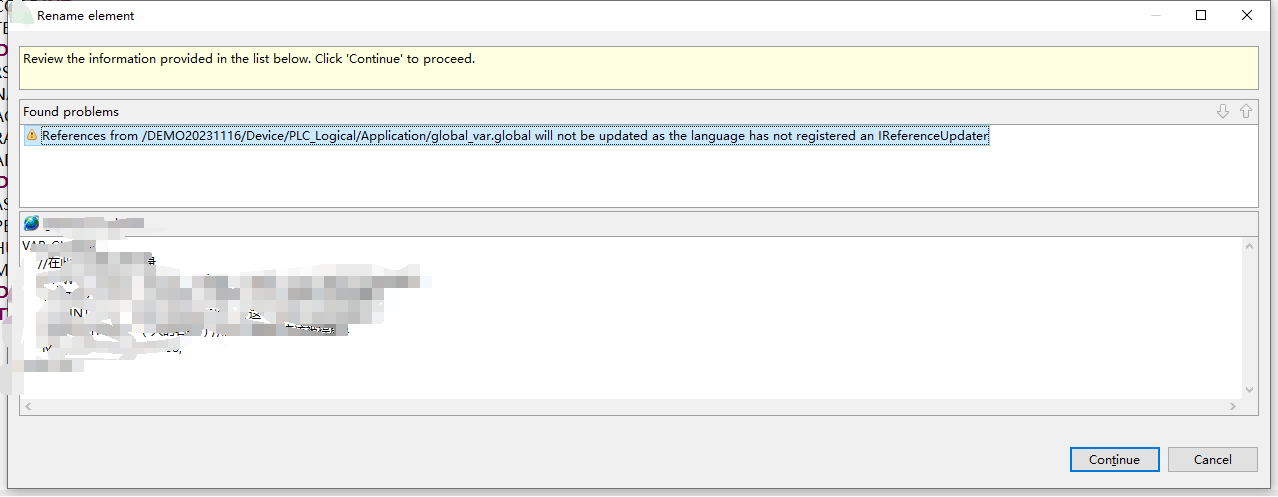Image resolution: width=1278 pixels, height=497 pixels.
Task: Click the globe icon above code preview
Action: coord(32,223)
